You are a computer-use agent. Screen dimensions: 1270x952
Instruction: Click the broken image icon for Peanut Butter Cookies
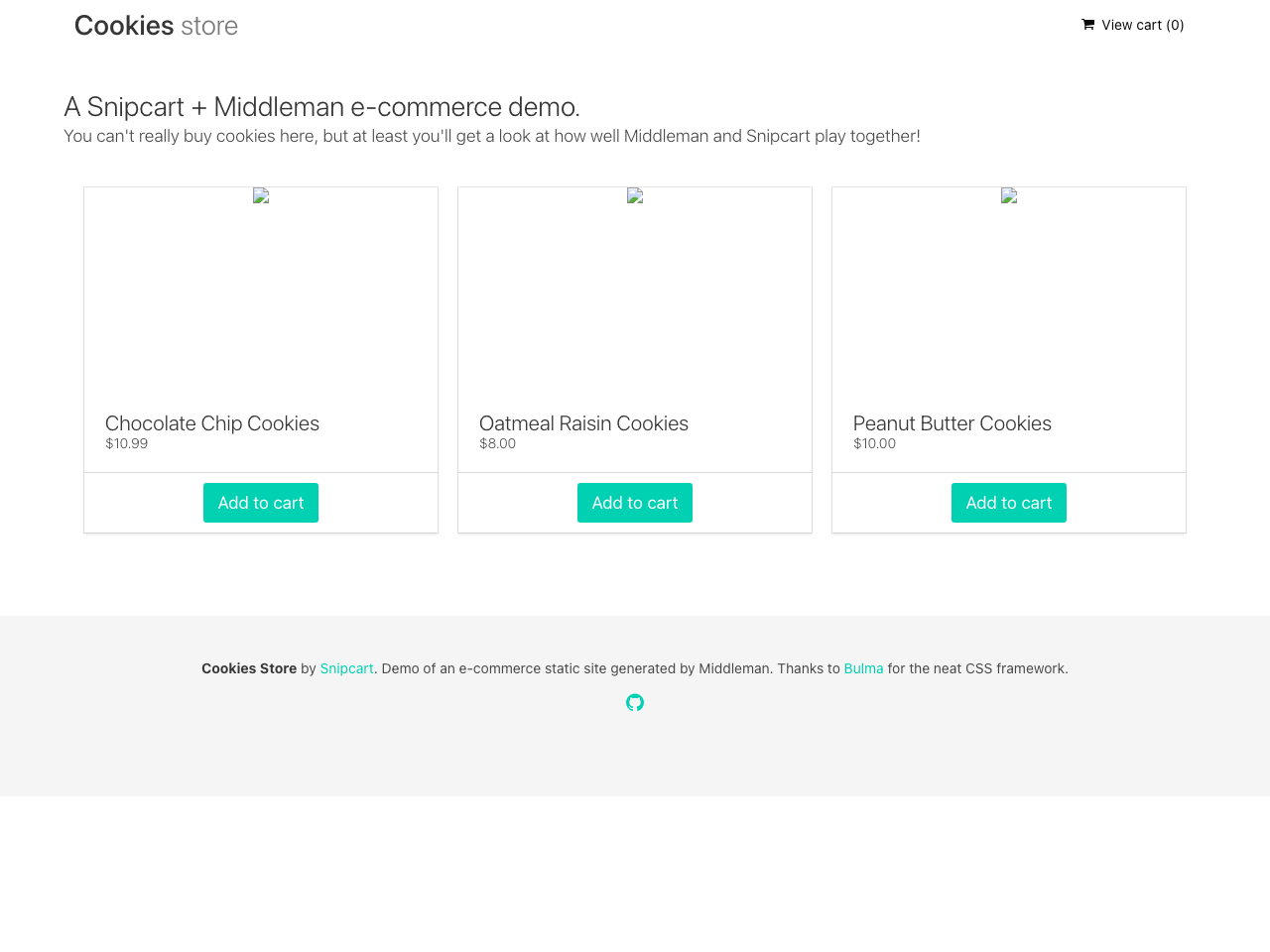pyautogui.click(x=1008, y=194)
